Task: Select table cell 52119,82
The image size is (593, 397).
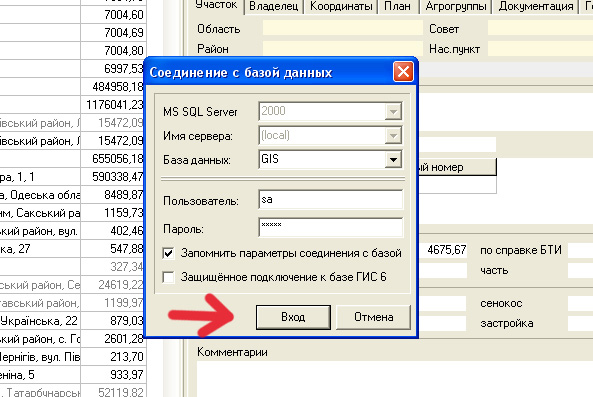Action: point(113,391)
